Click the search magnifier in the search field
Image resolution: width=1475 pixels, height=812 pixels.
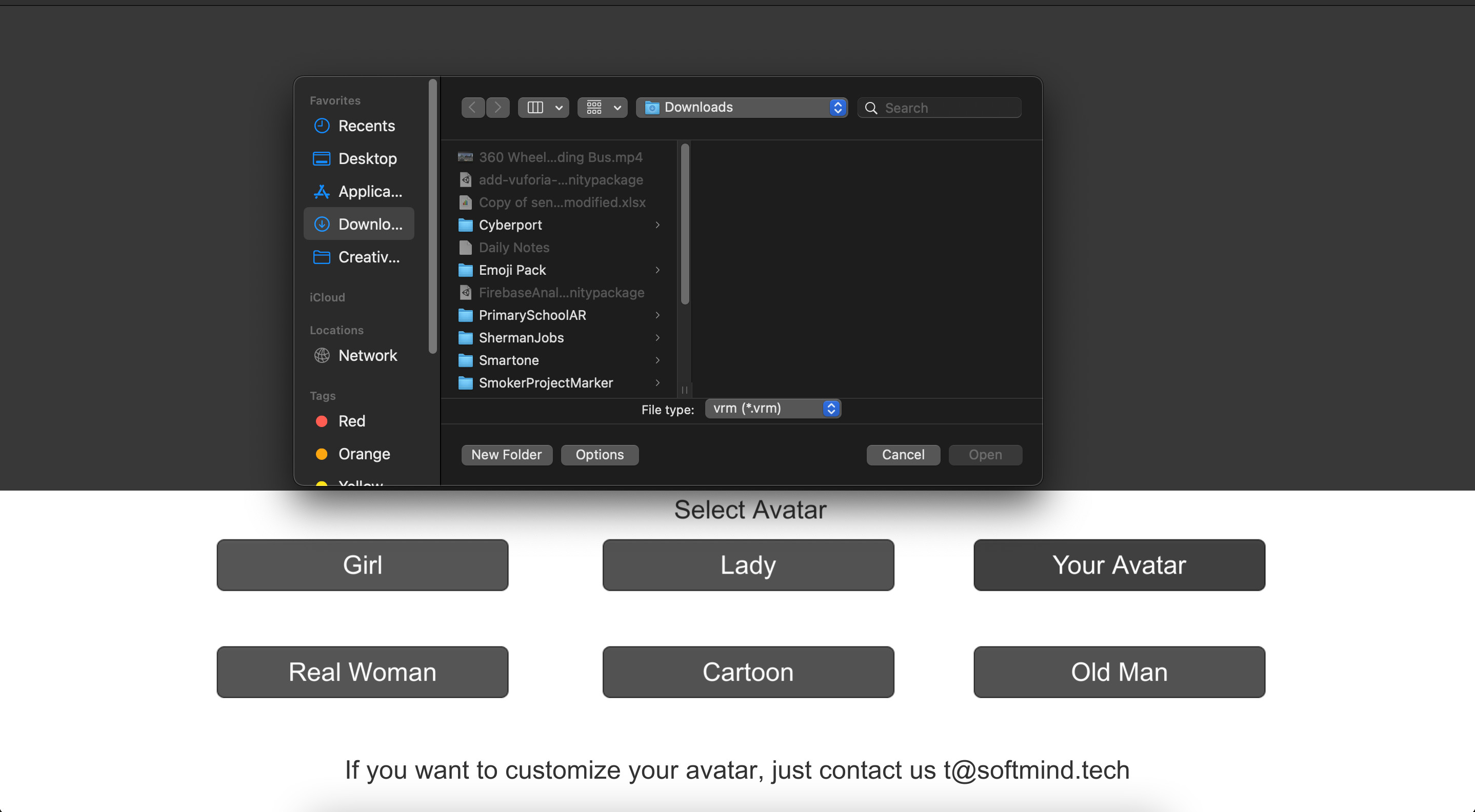pos(871,108)
